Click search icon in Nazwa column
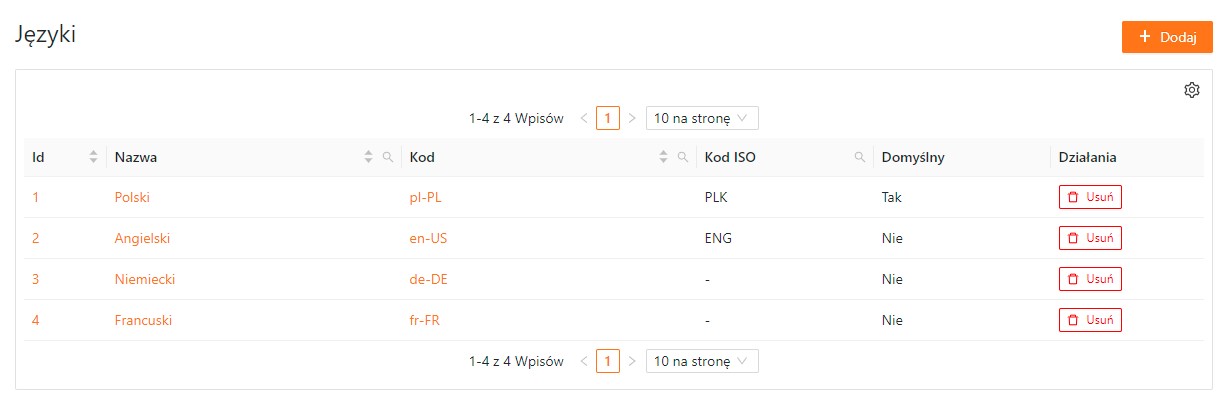The width and height of the screenshot is (1225, 403). point(388,157)
